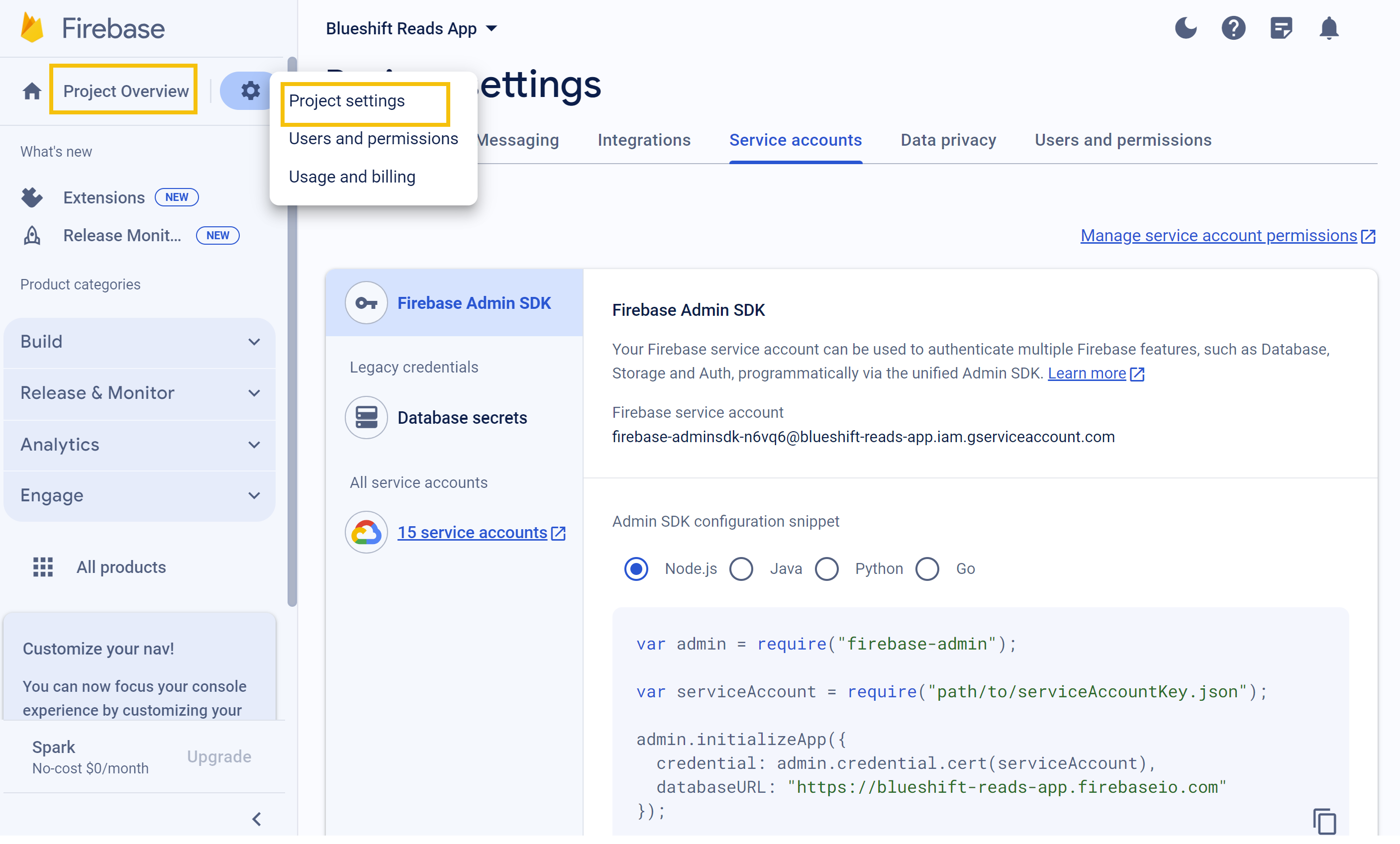Screen dimensions: 1400x844
Task: Open Extensions in the sidebar
Action: pyautogui.click(x=104, y=197)
